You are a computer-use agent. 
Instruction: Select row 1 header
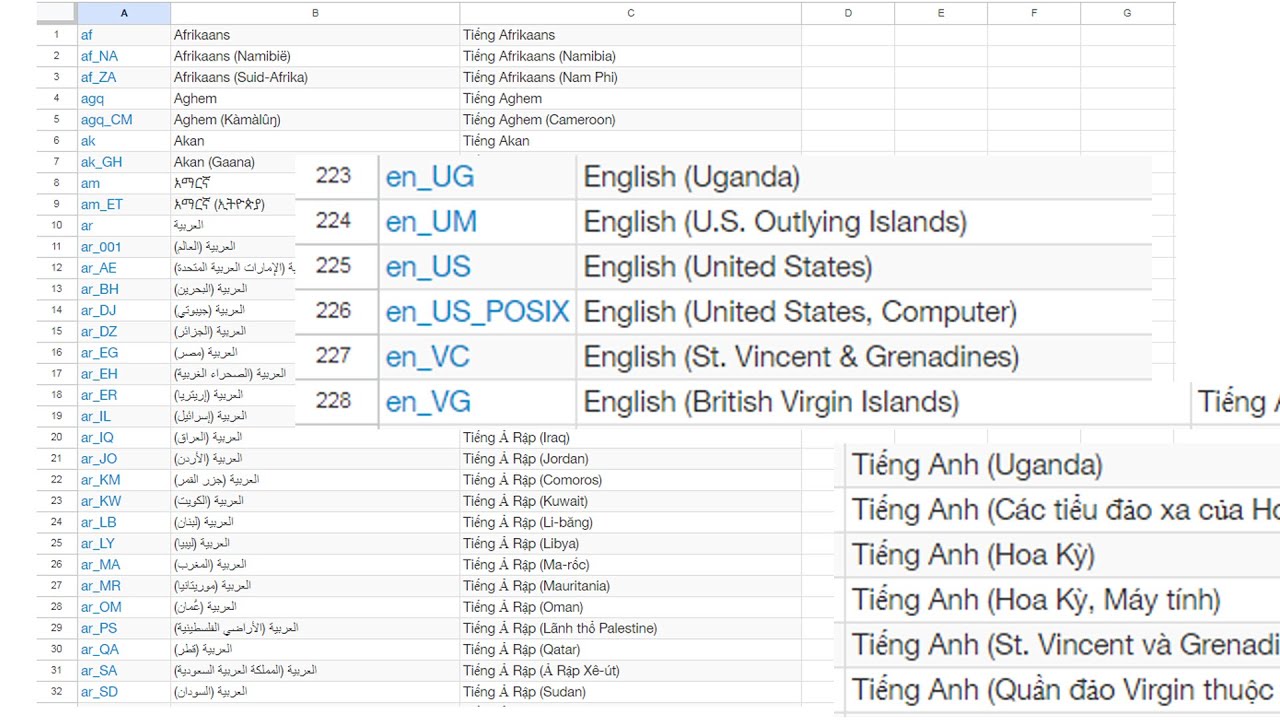pyautogui.click(x=57, y=35)
